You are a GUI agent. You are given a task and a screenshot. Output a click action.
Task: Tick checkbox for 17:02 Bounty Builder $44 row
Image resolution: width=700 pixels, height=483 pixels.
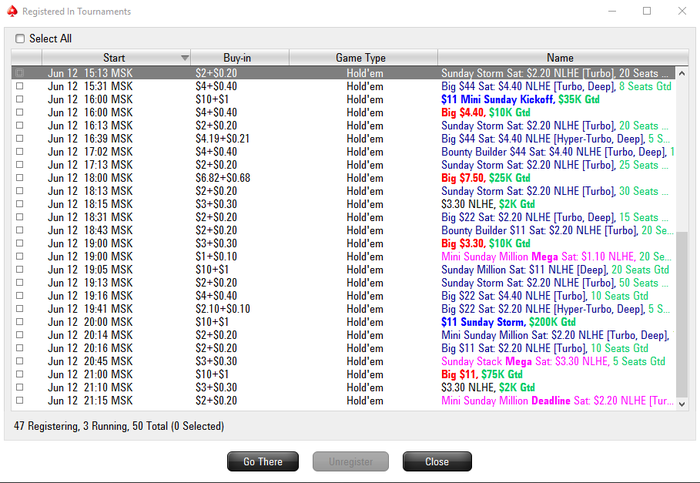click(20, 151)
